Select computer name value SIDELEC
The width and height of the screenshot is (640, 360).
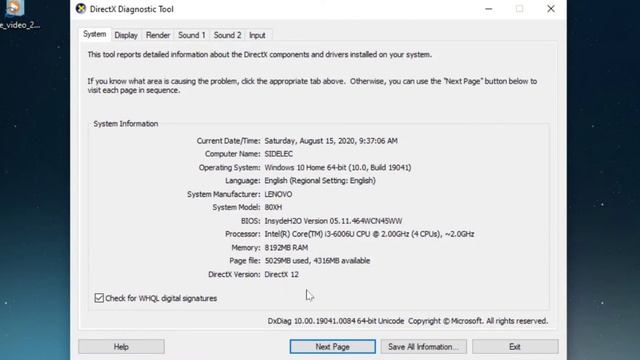coord(278,154)
